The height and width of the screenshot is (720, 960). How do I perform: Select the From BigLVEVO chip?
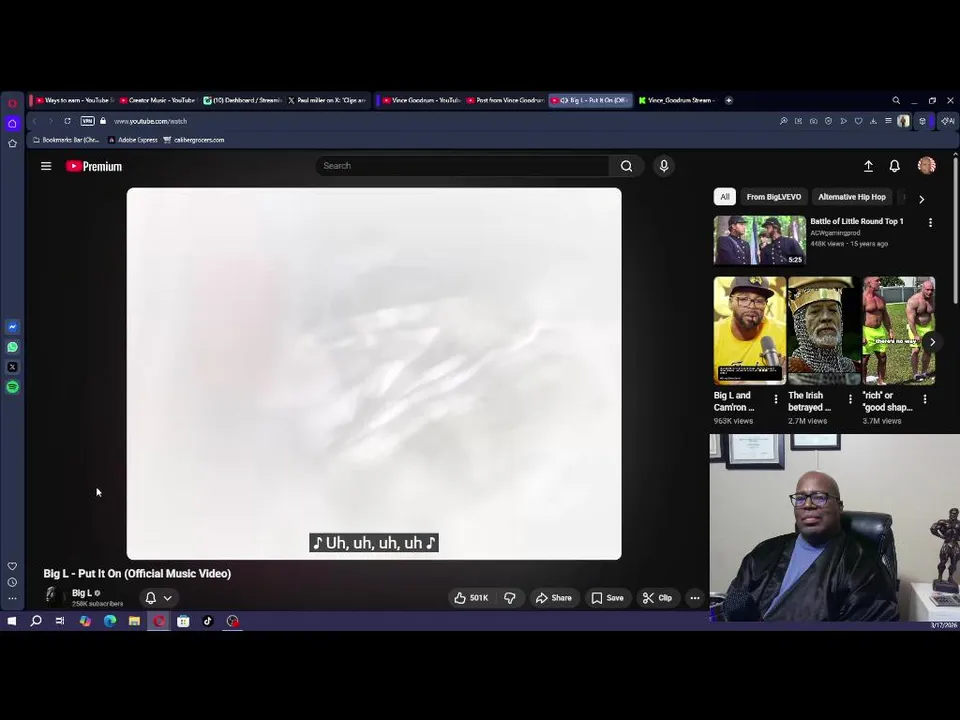pos(774,197)
